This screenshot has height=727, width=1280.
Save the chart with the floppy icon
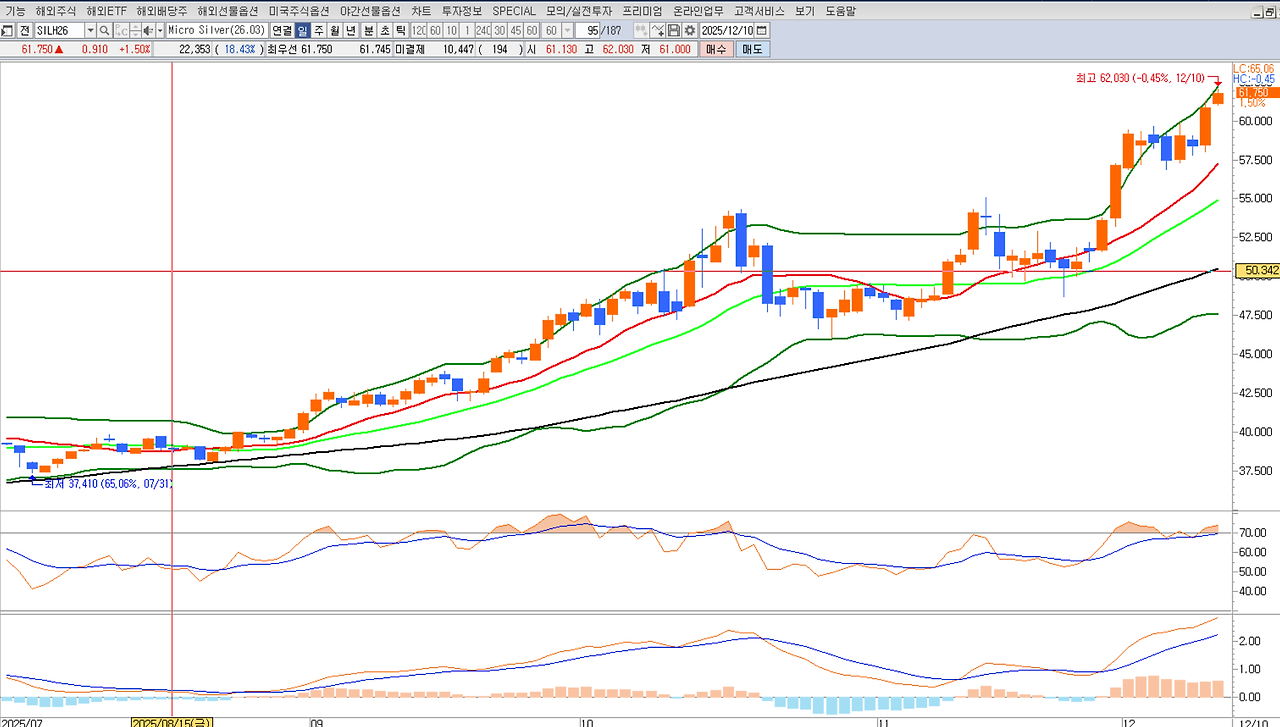point(674,30)
